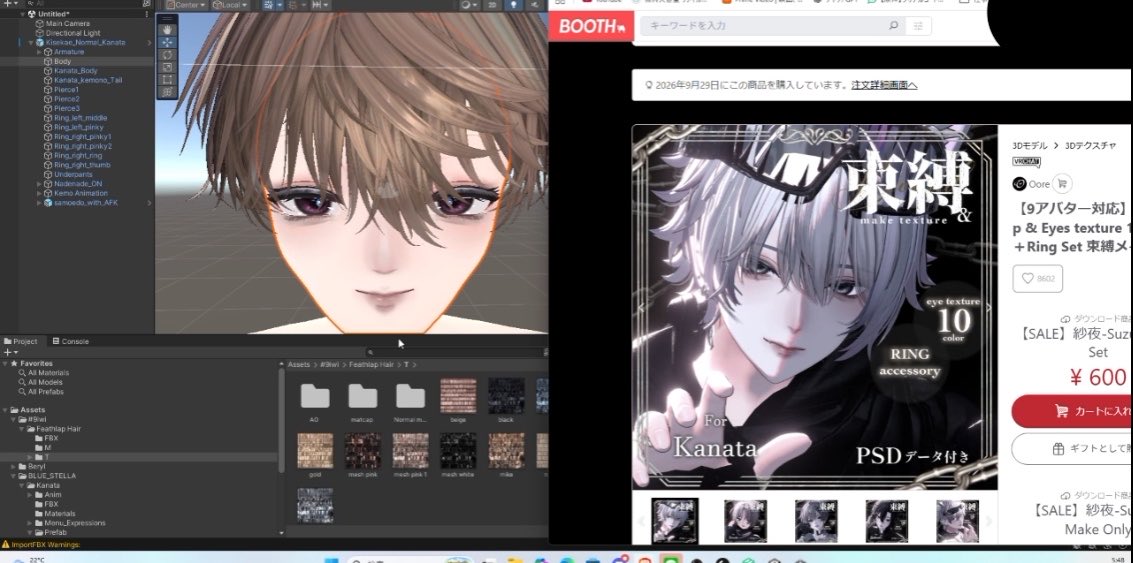Open File Explorer from the taskbar

[x=514, y=559]
